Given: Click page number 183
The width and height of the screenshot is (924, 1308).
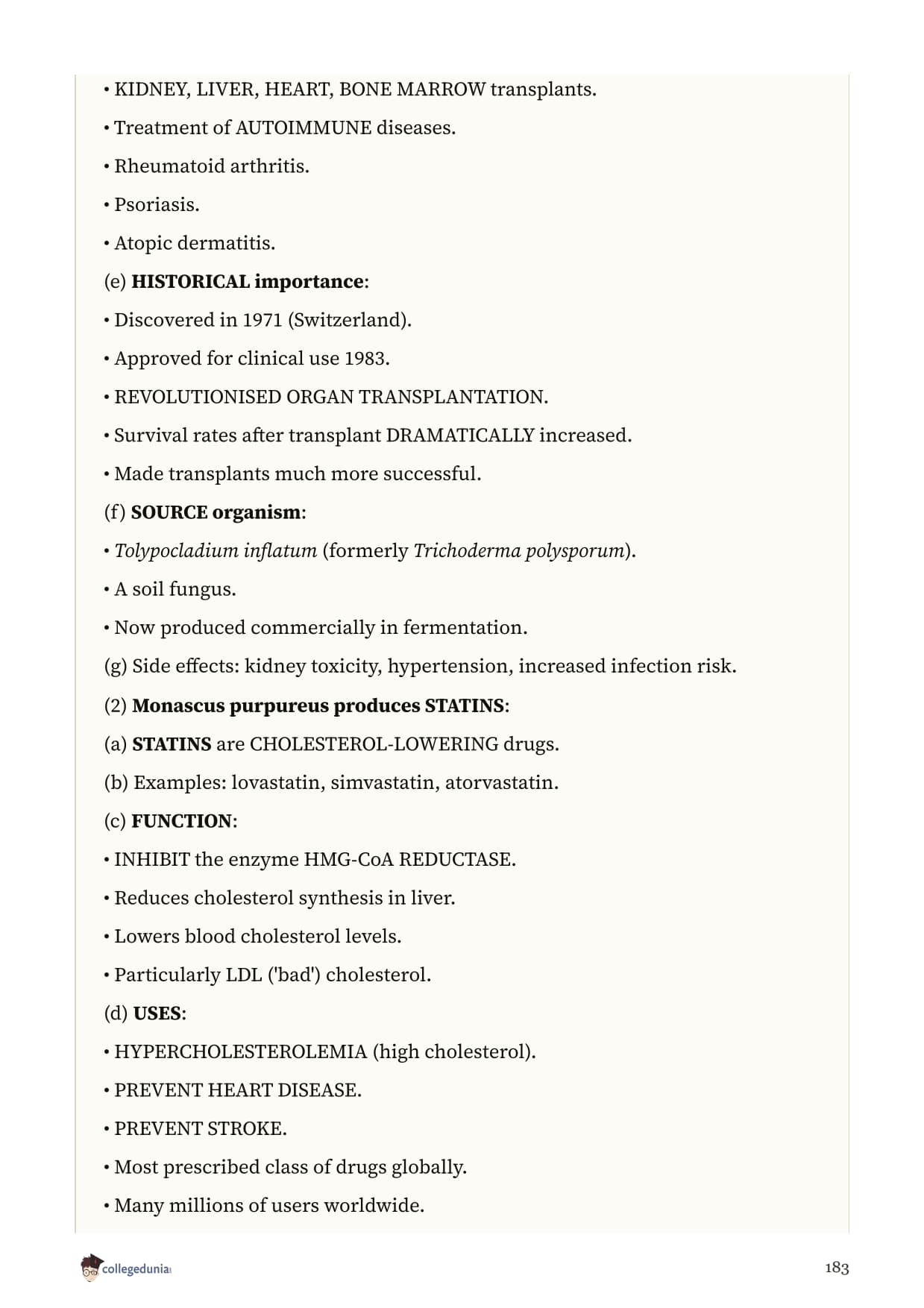Looking at the screenshot, I should click(x=837, y=1268).
